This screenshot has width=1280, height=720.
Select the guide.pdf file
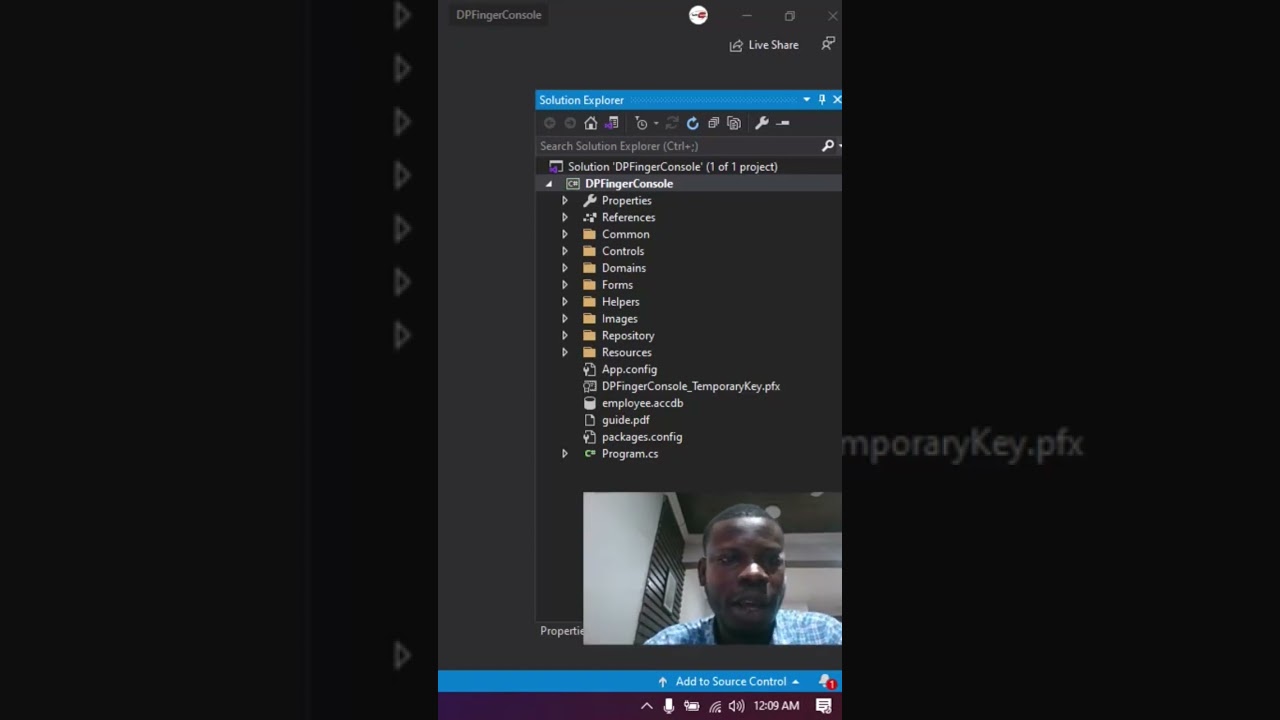(x=625, y=420)
